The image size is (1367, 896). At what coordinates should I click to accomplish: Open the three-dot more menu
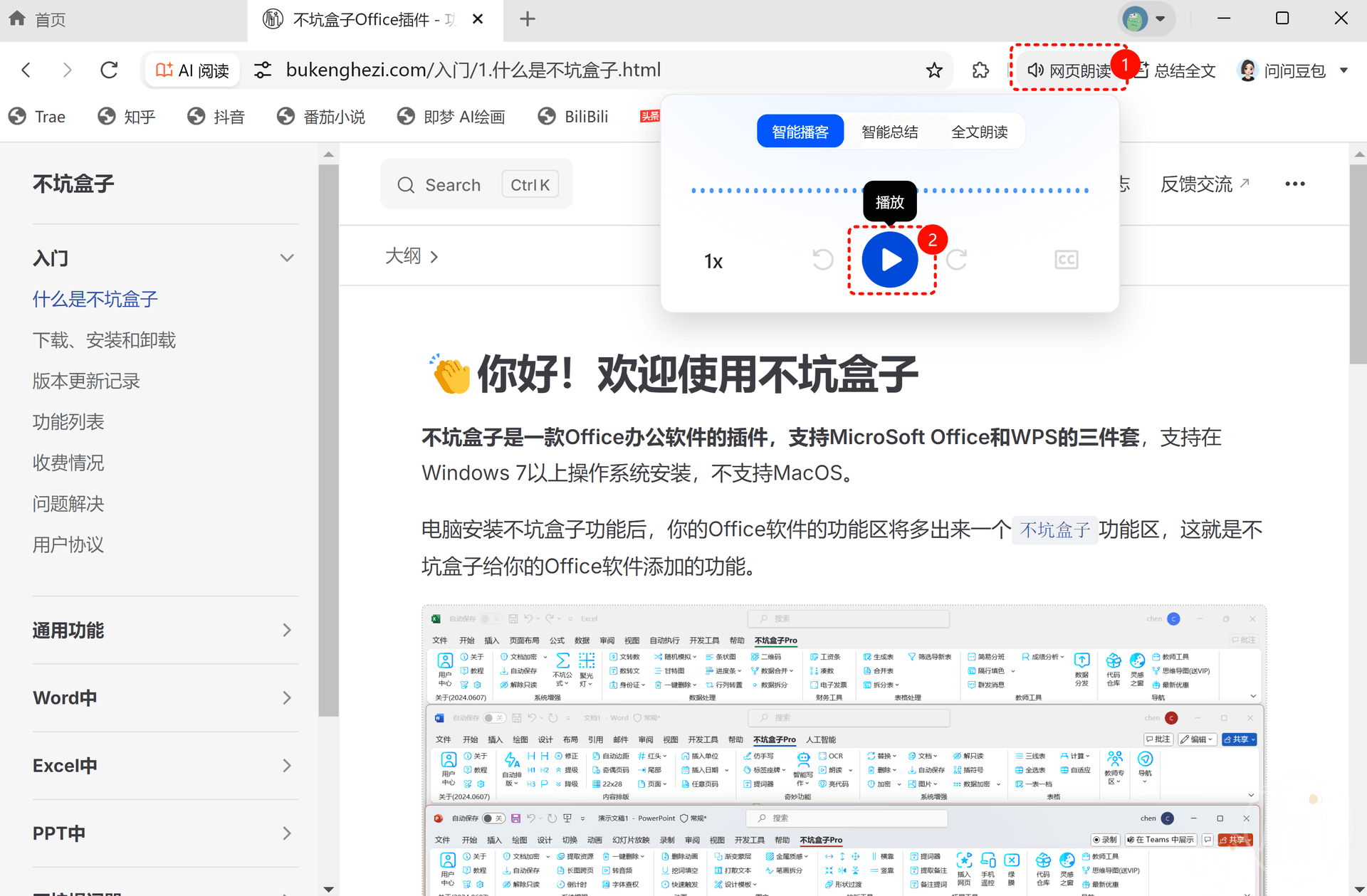point(1294,184)
